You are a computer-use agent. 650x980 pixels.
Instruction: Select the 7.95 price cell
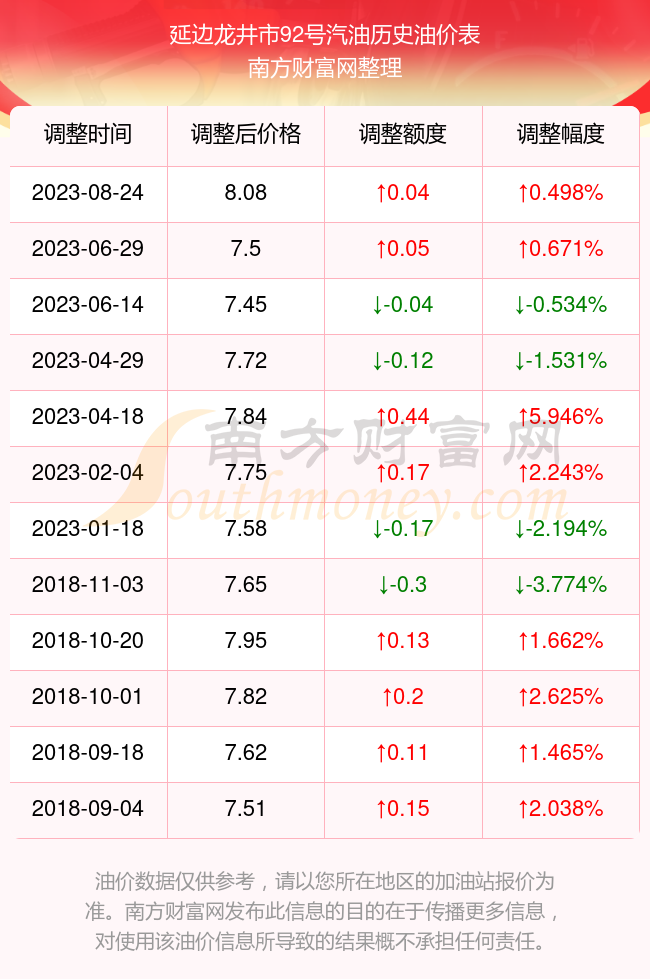coord(246,641)
